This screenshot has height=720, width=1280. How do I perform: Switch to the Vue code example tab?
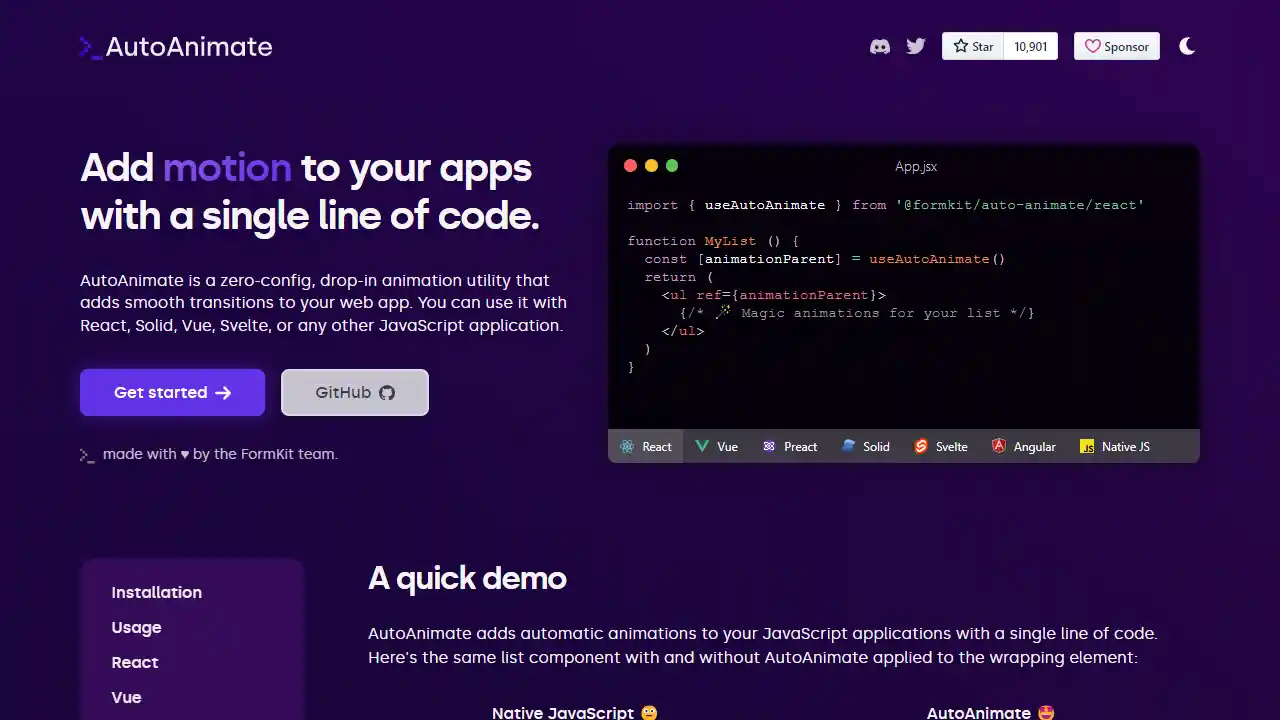716,446
